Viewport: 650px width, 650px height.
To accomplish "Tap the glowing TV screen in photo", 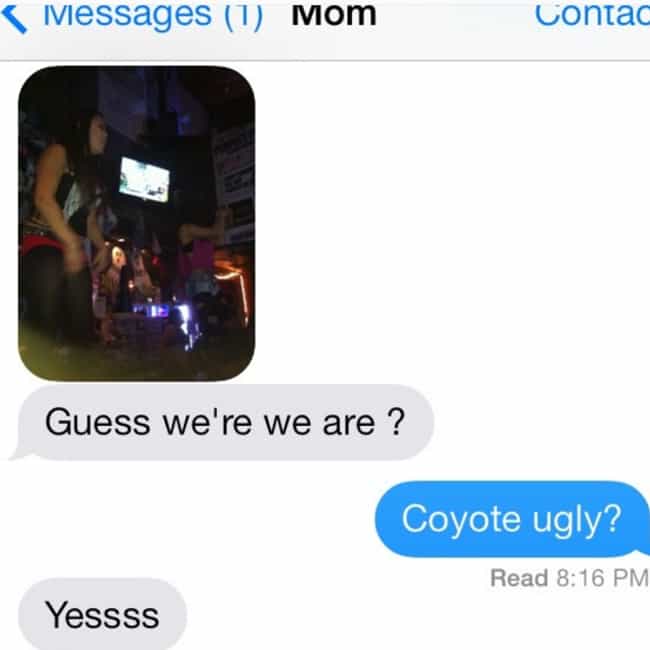I will [x=144, y=180].
